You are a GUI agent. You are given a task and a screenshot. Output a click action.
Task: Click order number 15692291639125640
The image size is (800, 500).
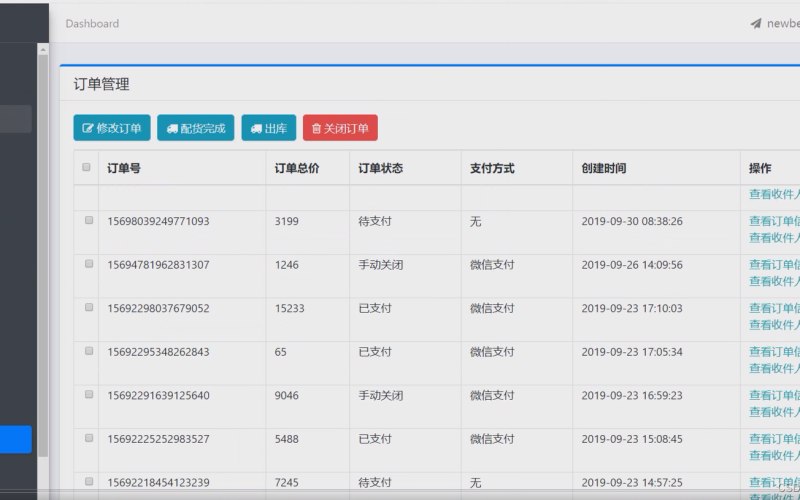click(x=158, y=395)
